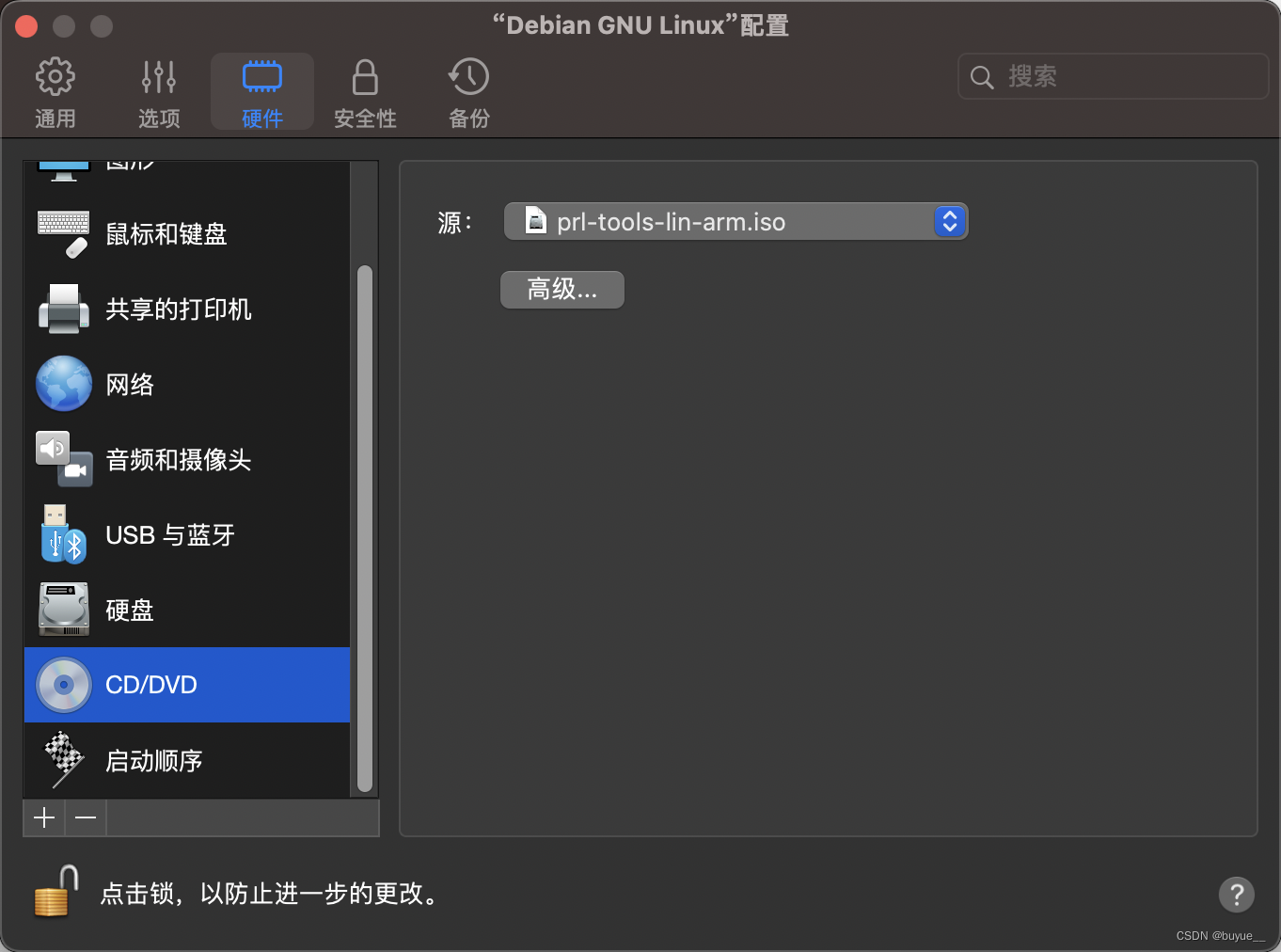Viewport: 1281px width, 952px height.
Task: Click the hard disk drive icon
Action: point(64,610)
